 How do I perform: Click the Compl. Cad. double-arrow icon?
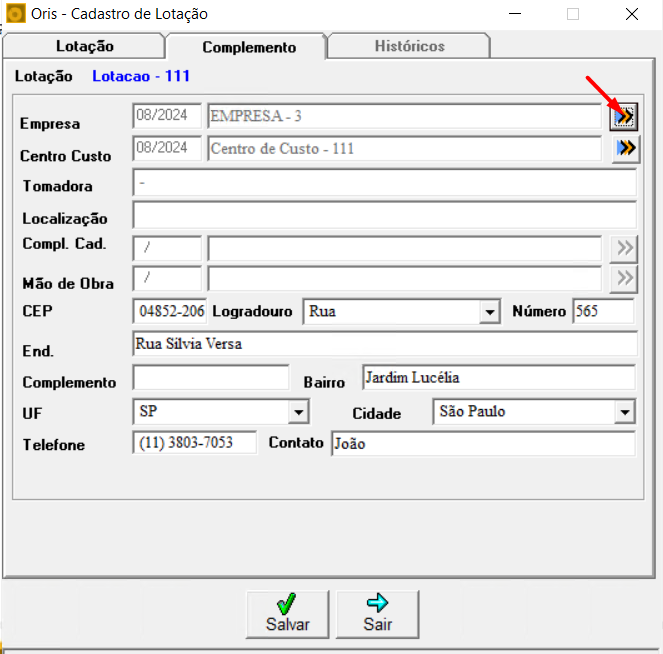click(625, 248)
